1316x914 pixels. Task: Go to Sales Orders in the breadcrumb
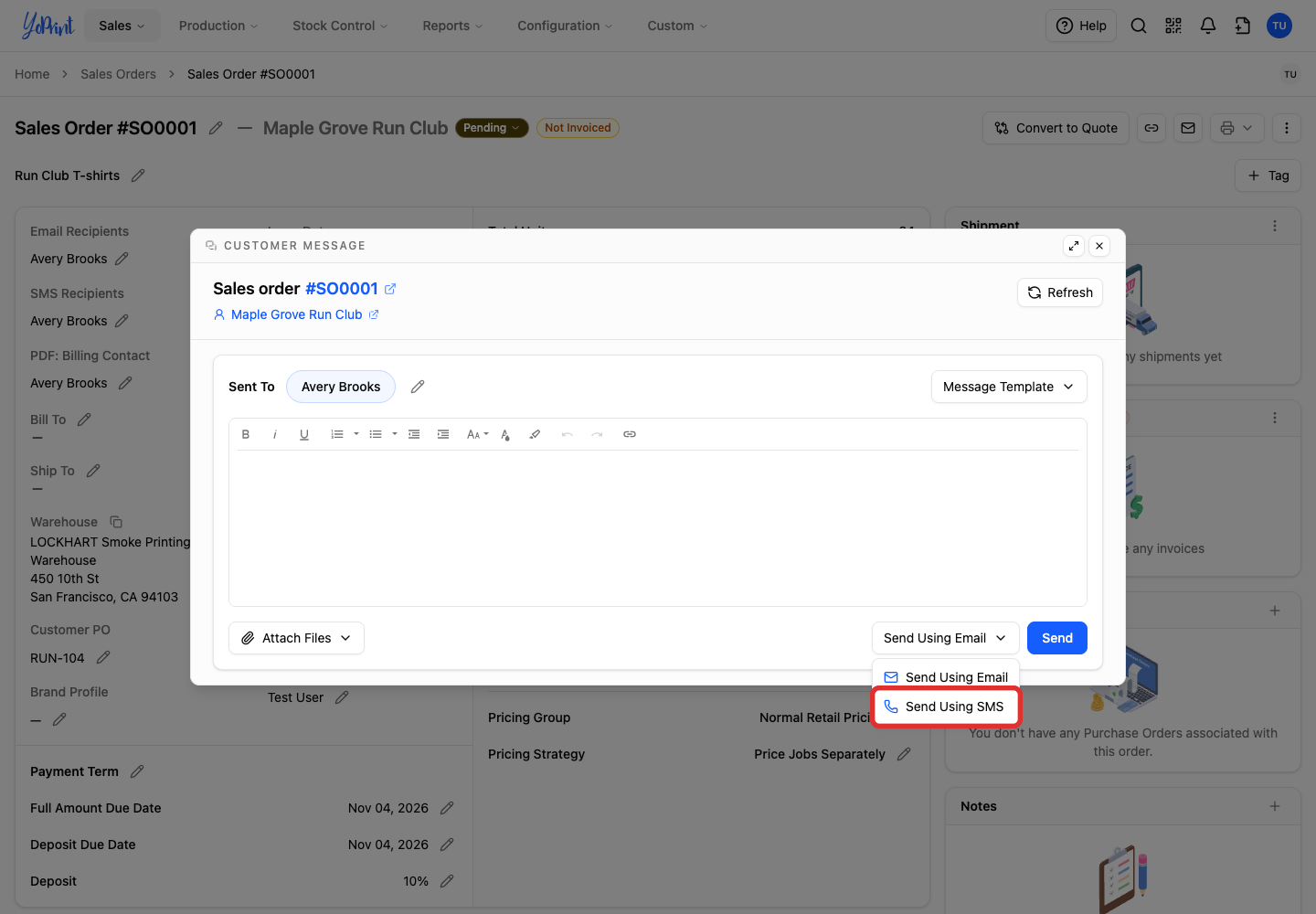[118, 74]
